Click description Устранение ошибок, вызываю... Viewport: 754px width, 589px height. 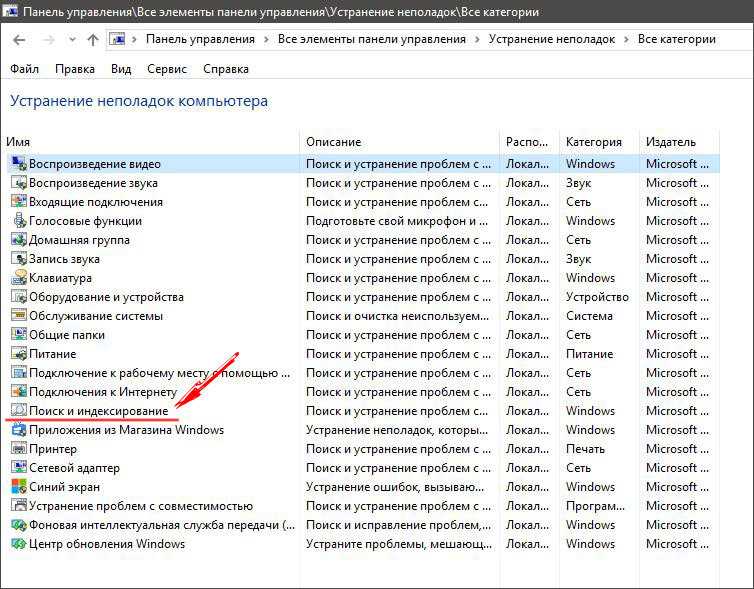395,487
